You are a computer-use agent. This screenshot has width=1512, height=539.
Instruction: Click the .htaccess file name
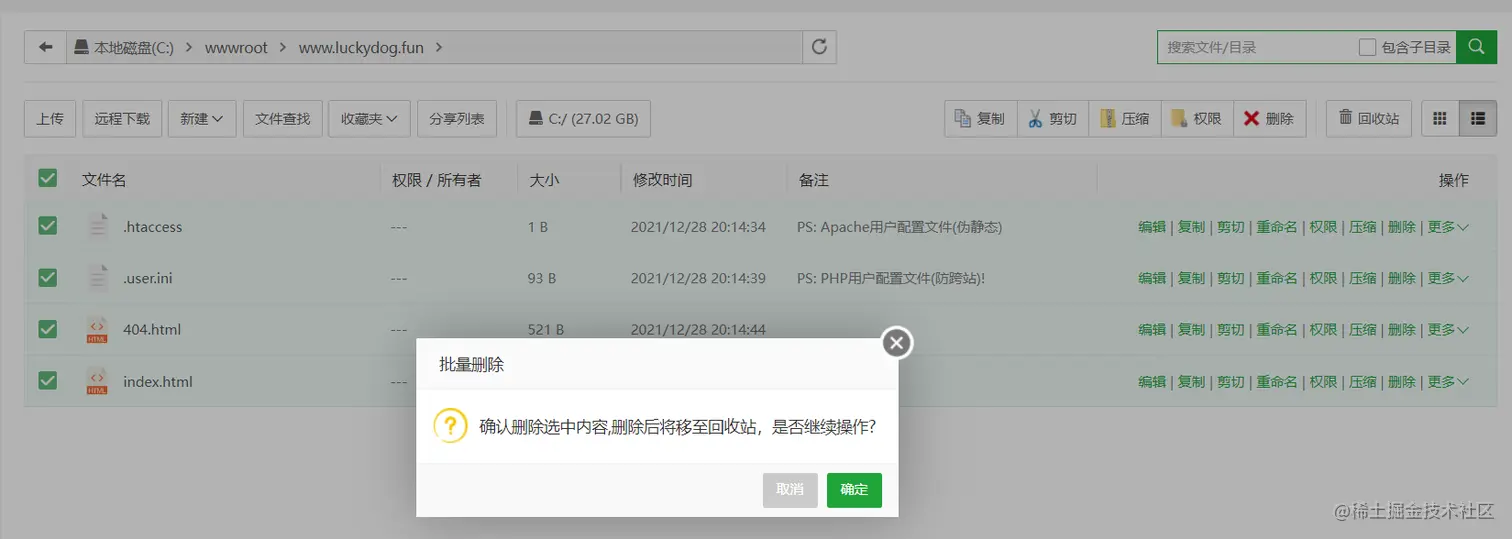(153, 227)
